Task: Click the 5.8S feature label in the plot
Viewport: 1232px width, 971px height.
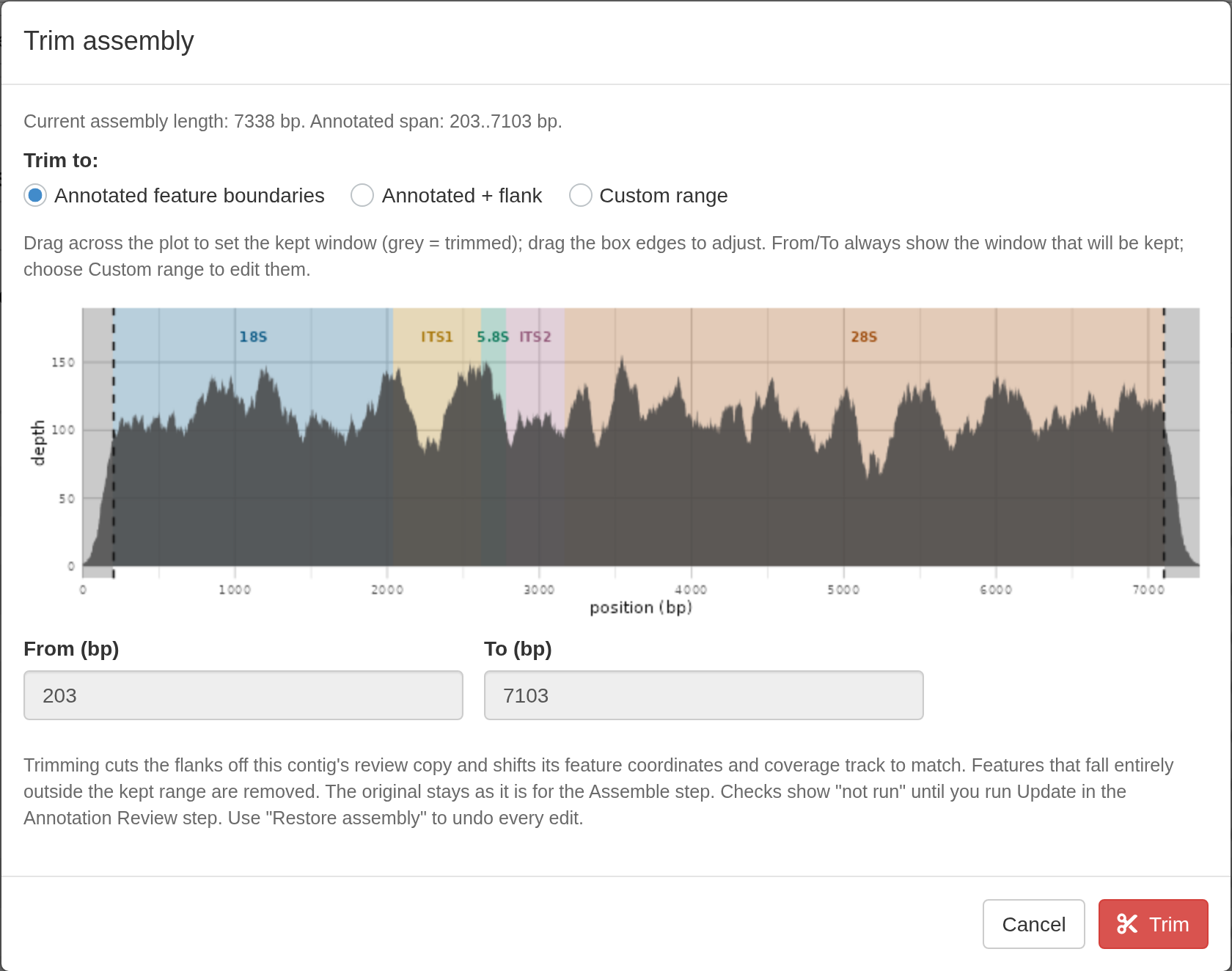Action: 493,337
